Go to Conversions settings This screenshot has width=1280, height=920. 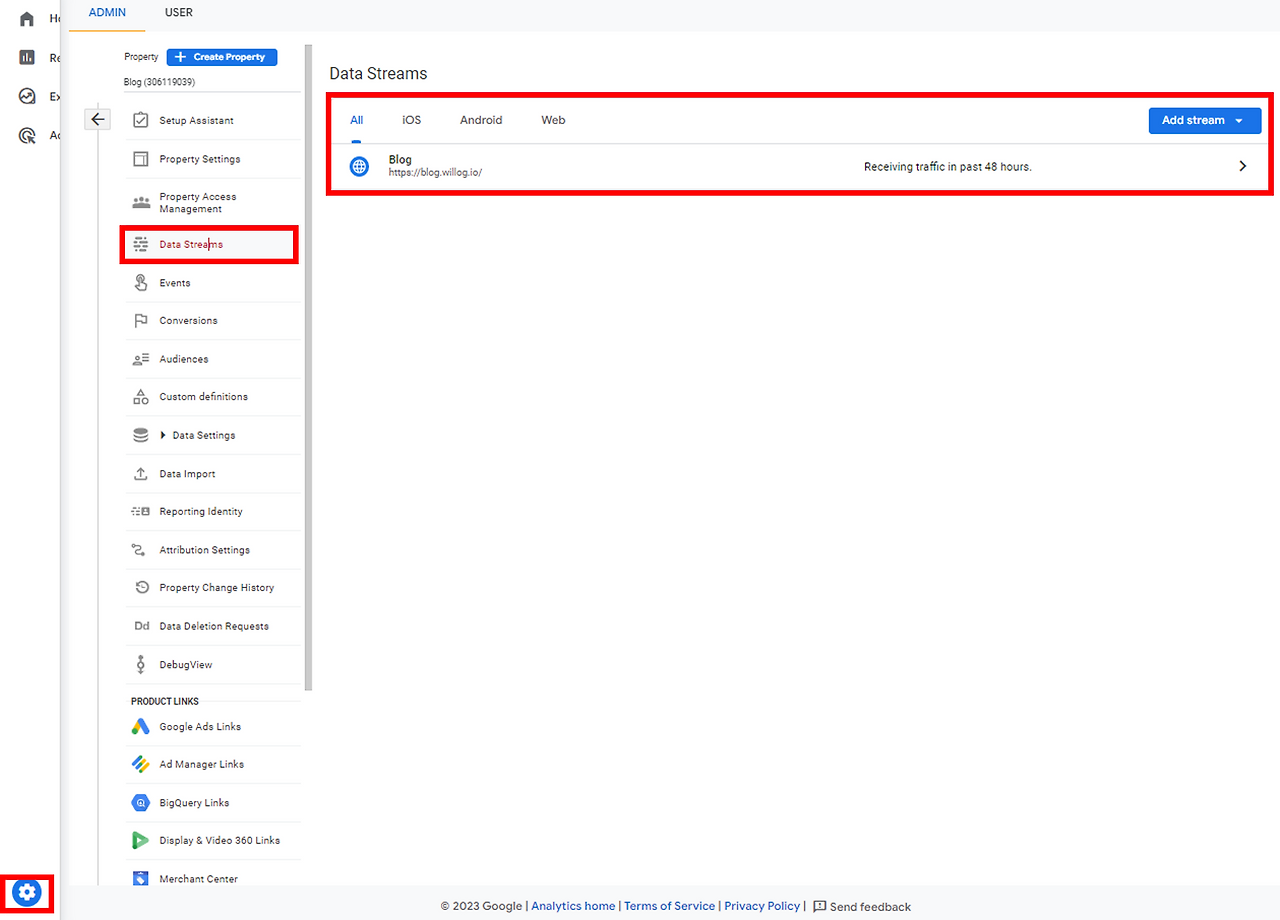[x=213, y=321]
